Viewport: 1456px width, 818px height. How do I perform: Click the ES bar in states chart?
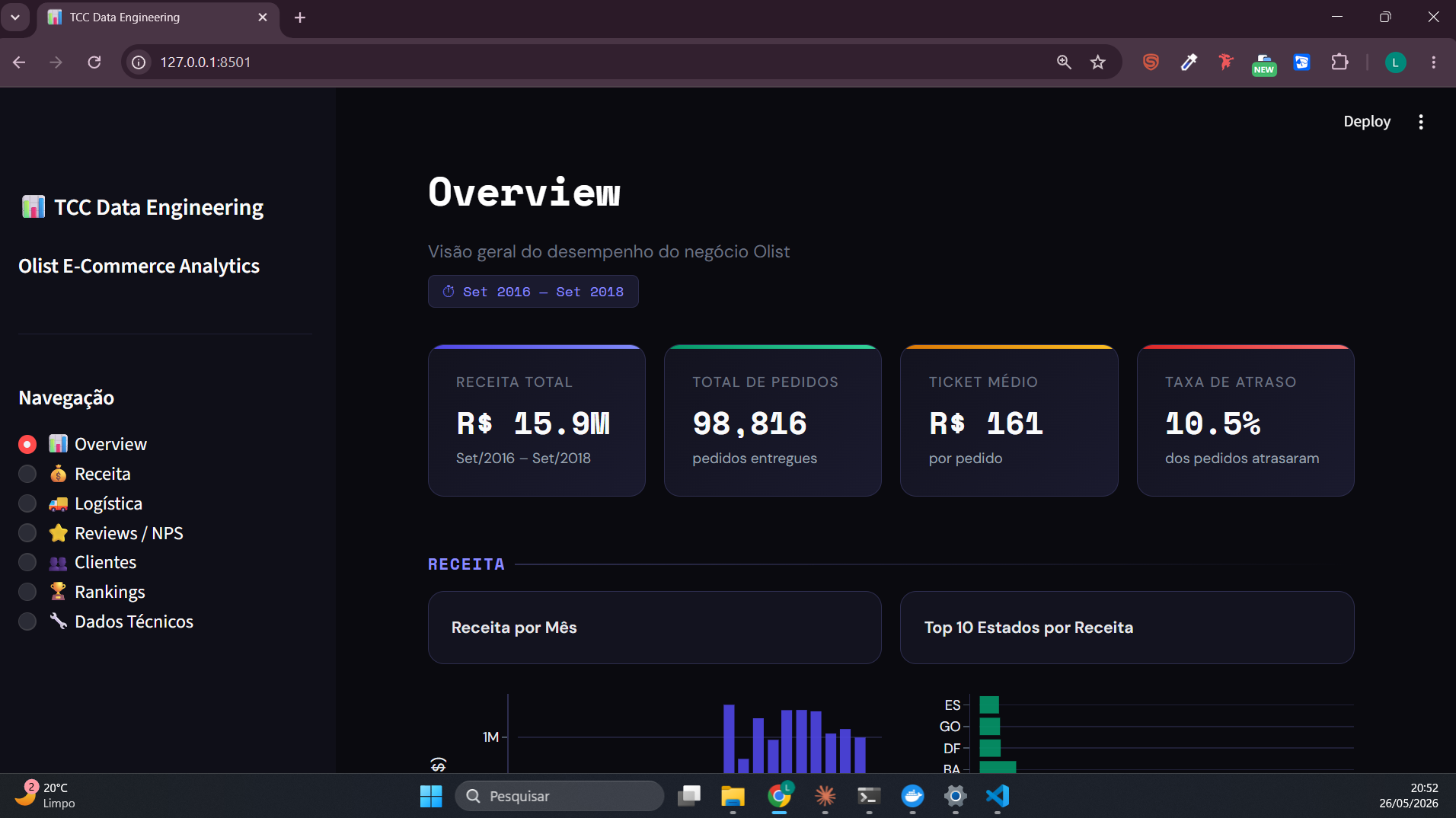(x=989, y=705)
